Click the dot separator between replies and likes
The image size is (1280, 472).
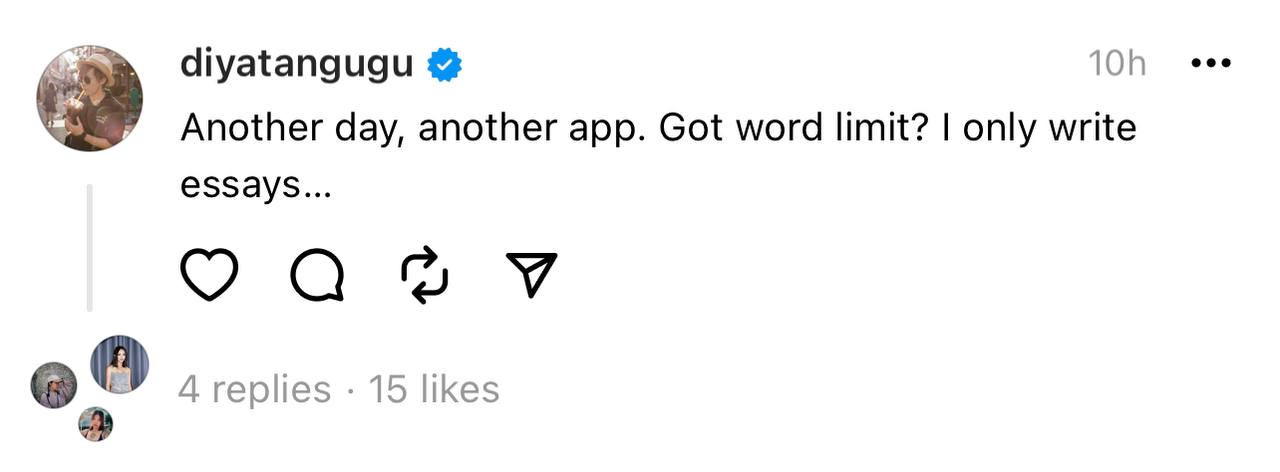pyautogui.click(x=350, y=390)
